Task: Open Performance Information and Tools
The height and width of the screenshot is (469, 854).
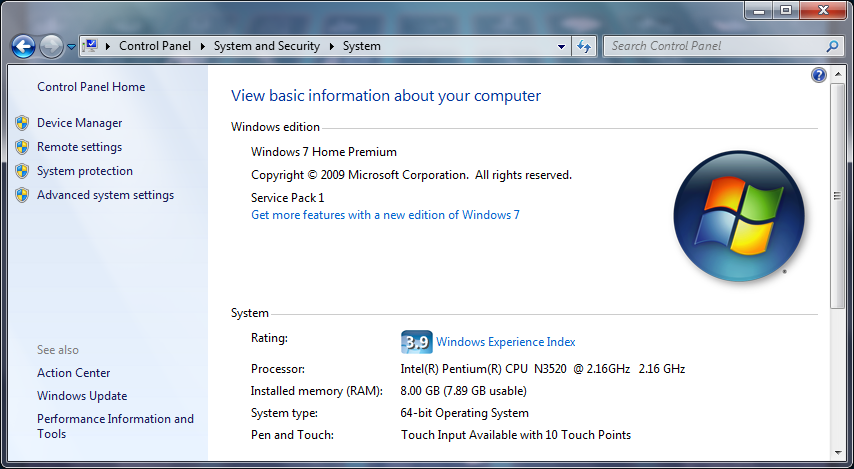Action: click(115, 426)
